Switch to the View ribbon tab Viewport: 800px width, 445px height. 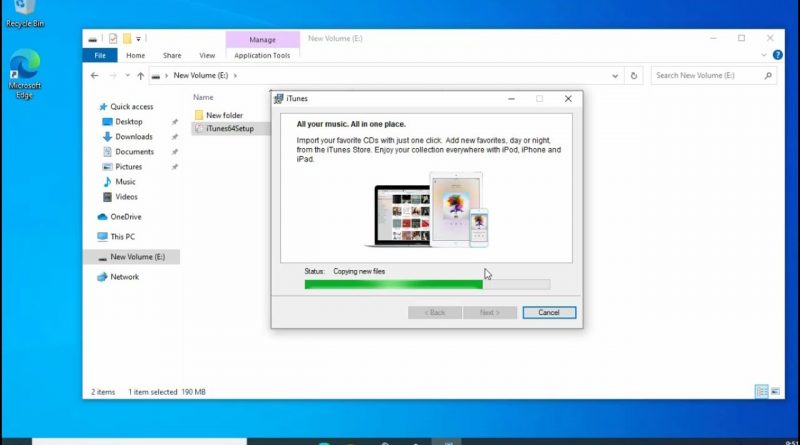tap(207, 55)
